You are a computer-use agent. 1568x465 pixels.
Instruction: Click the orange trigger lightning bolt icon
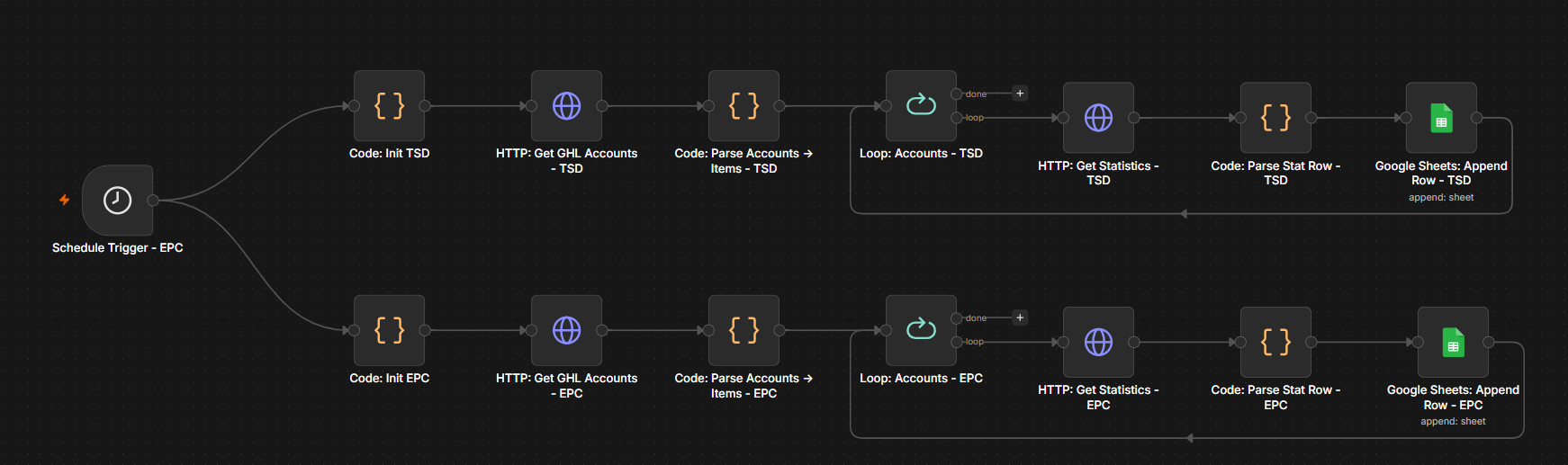[65, 200]
